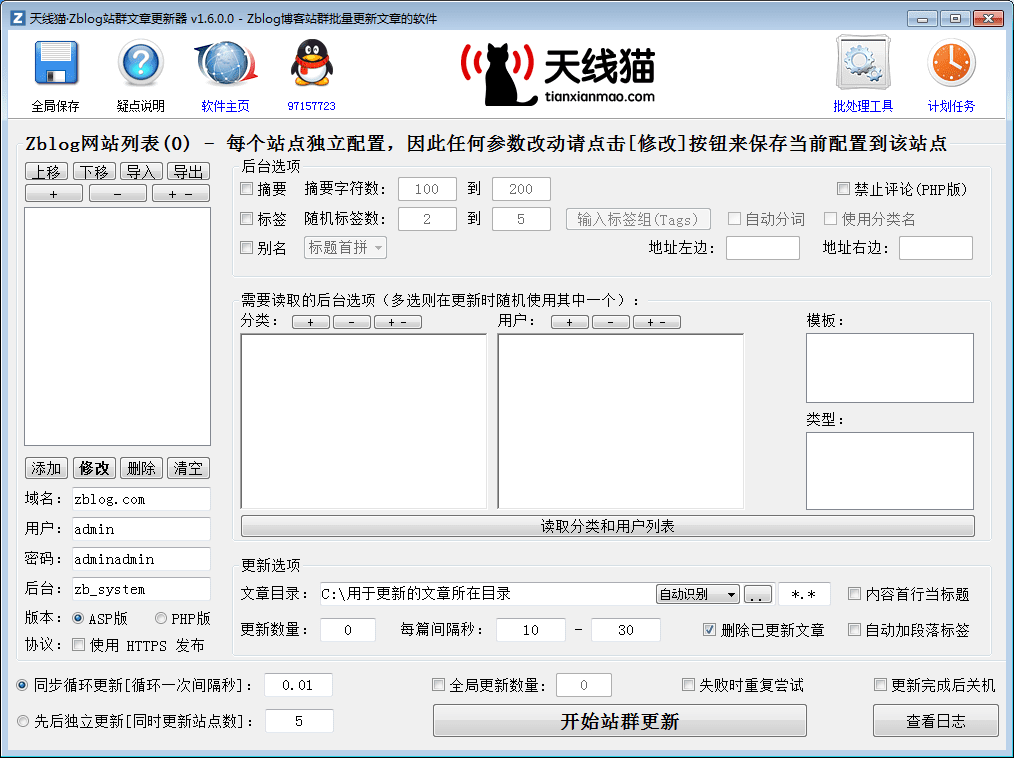Viewport: 1014px width, 758px height.
Task: Click the 域名 input field
Action: 141,499
